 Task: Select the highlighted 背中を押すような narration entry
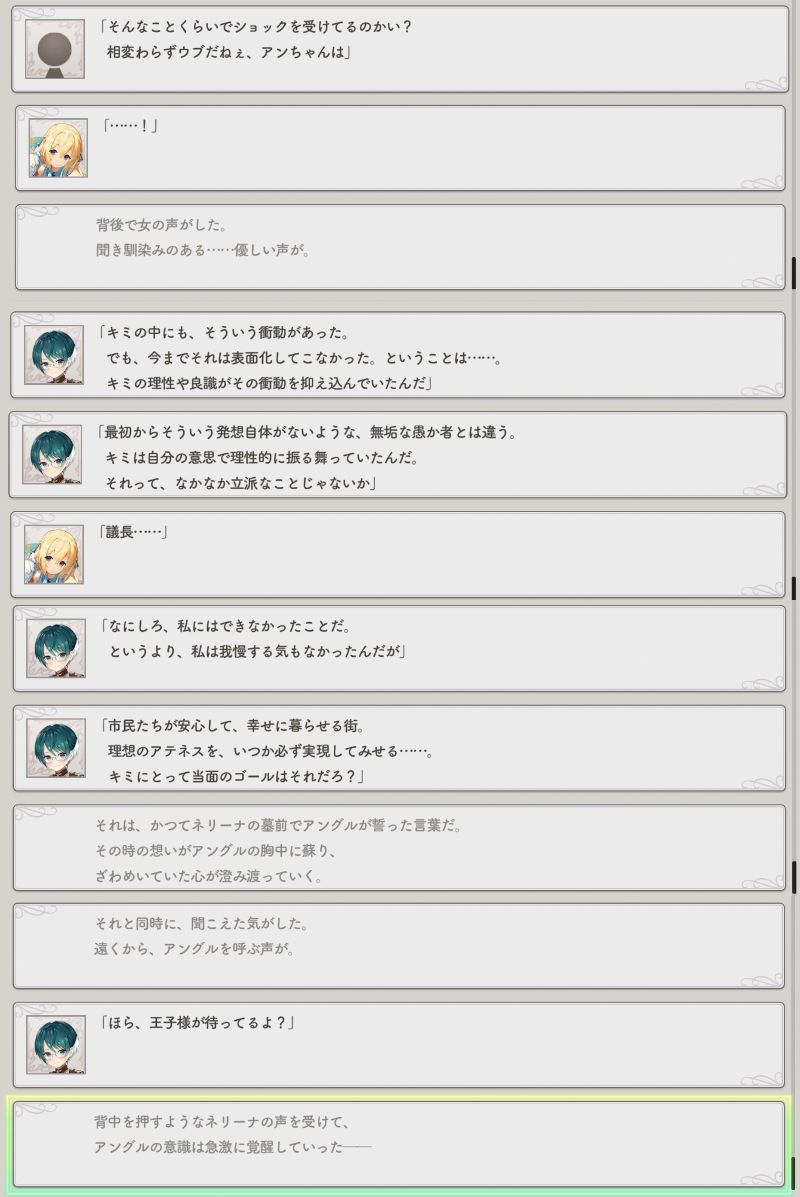click(399, 1143)
